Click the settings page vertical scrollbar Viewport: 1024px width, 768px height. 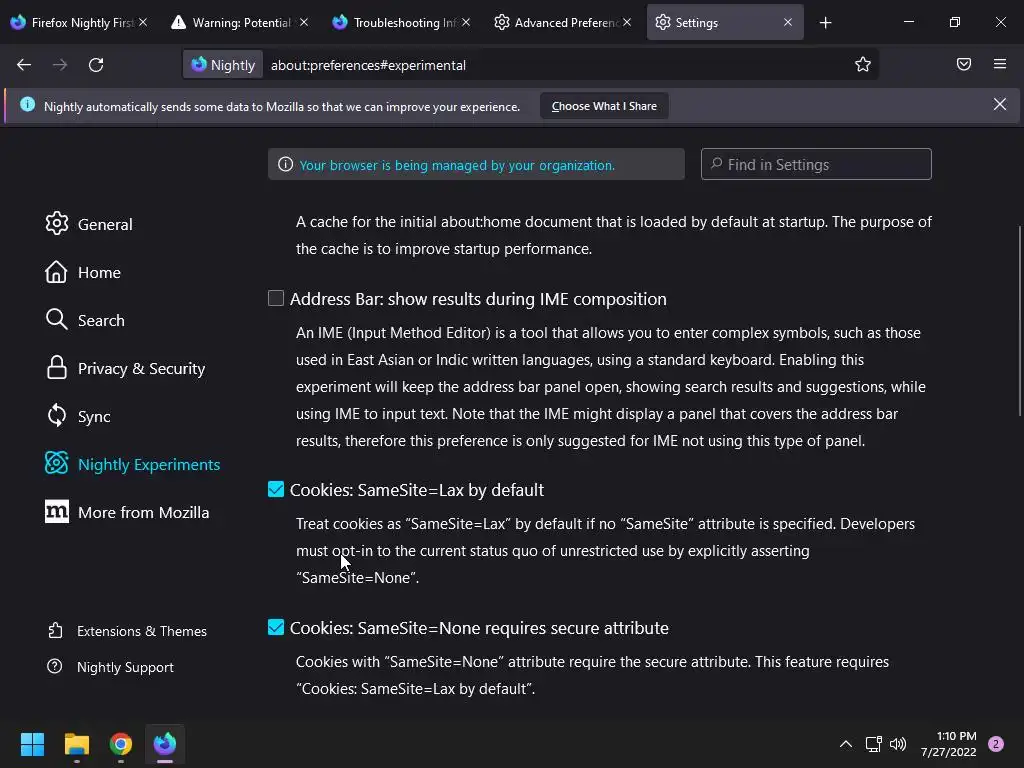pos(1019,320)
